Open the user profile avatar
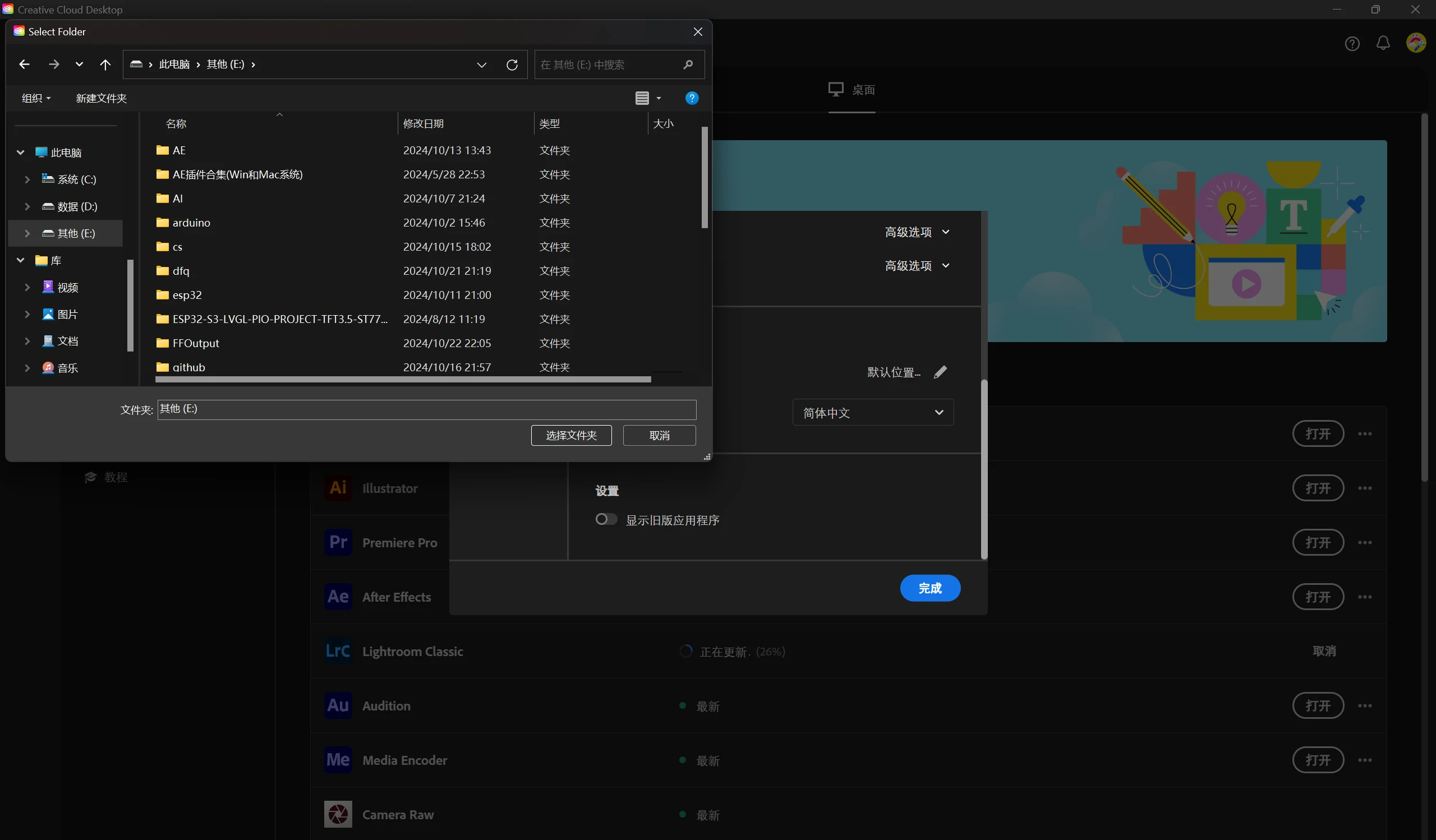This screenshot has height=840, width=1436. click(x=1415, y=43)
